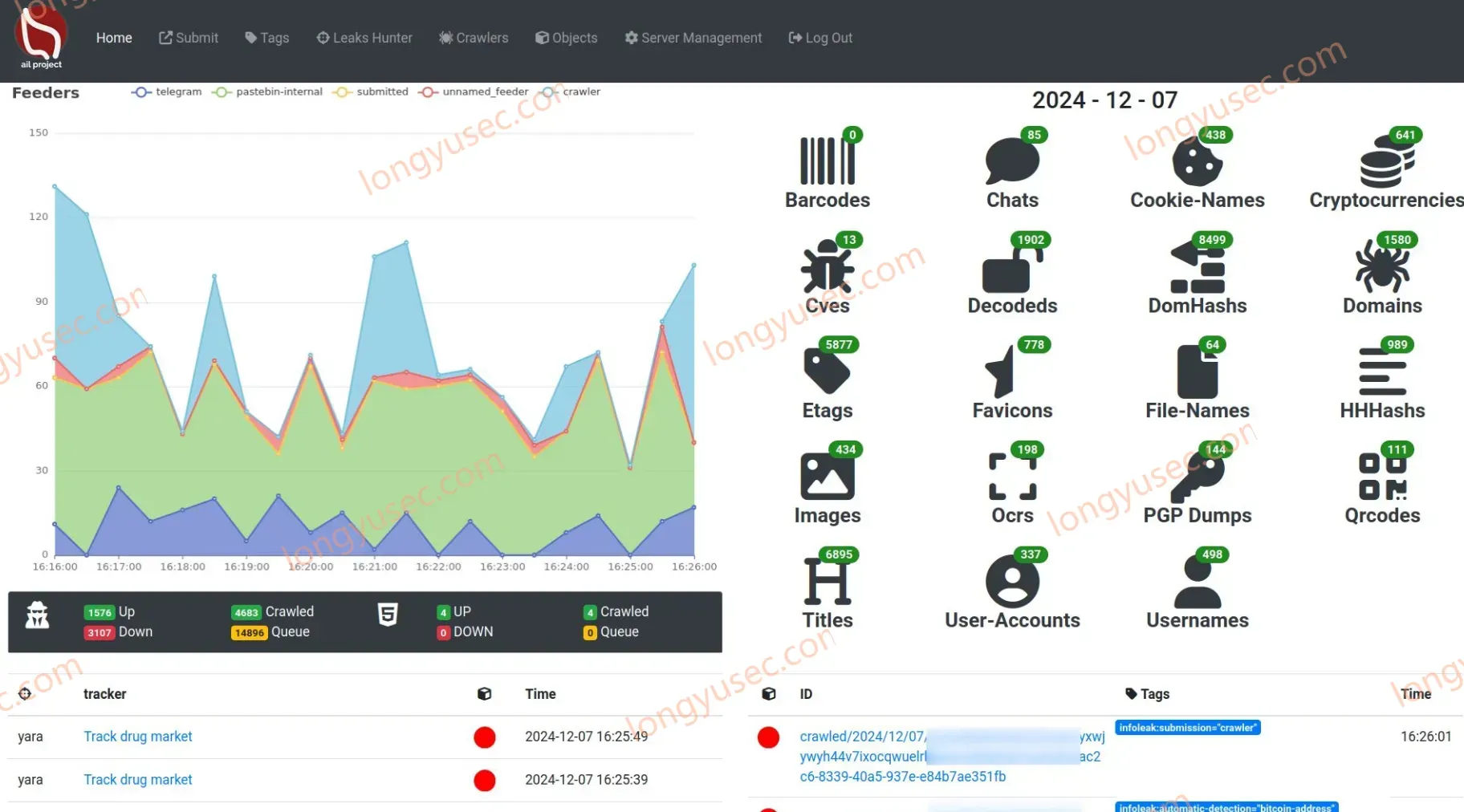Hide the crawler series in legend
The width and height of the screenshot is (1464, 812).
[x=571, y=91]
